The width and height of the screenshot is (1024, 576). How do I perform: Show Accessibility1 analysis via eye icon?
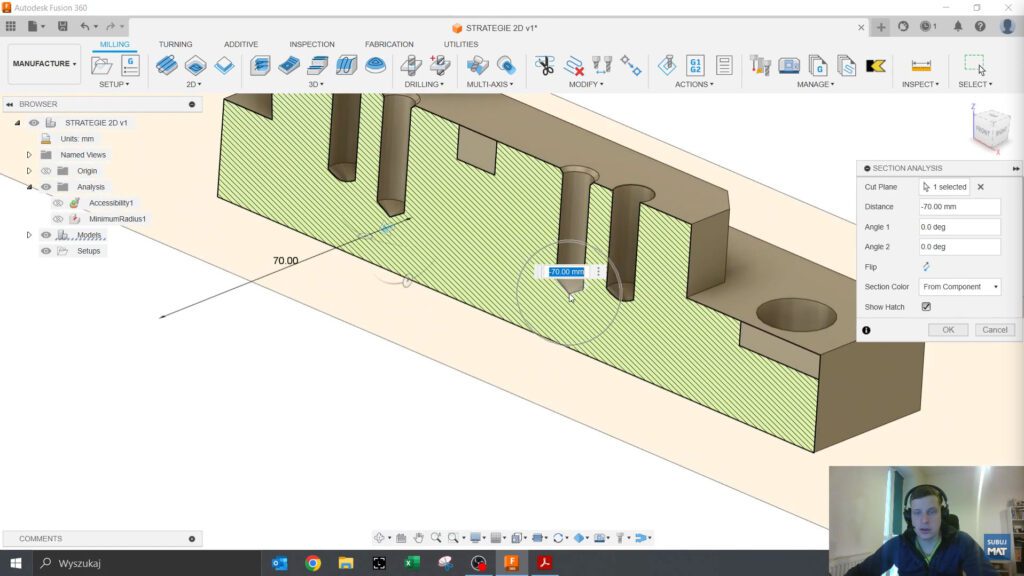58,203
